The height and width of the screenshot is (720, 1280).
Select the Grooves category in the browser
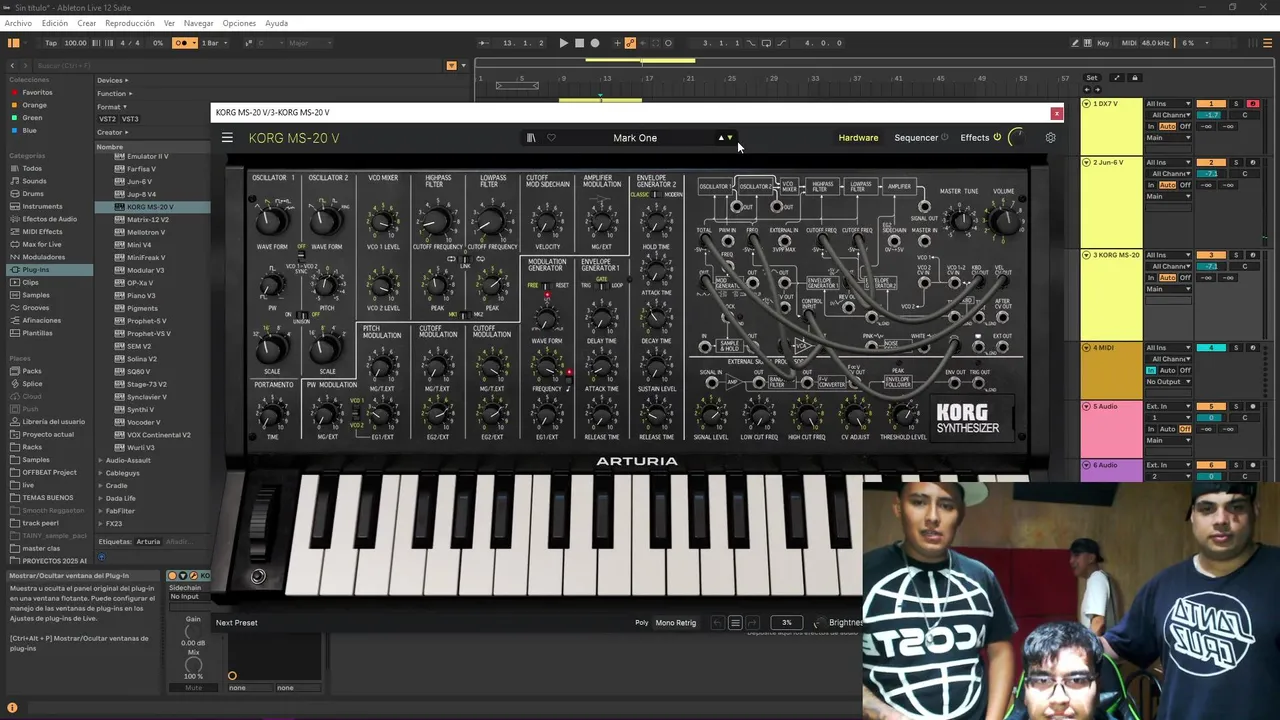click(x=35, y=308)
